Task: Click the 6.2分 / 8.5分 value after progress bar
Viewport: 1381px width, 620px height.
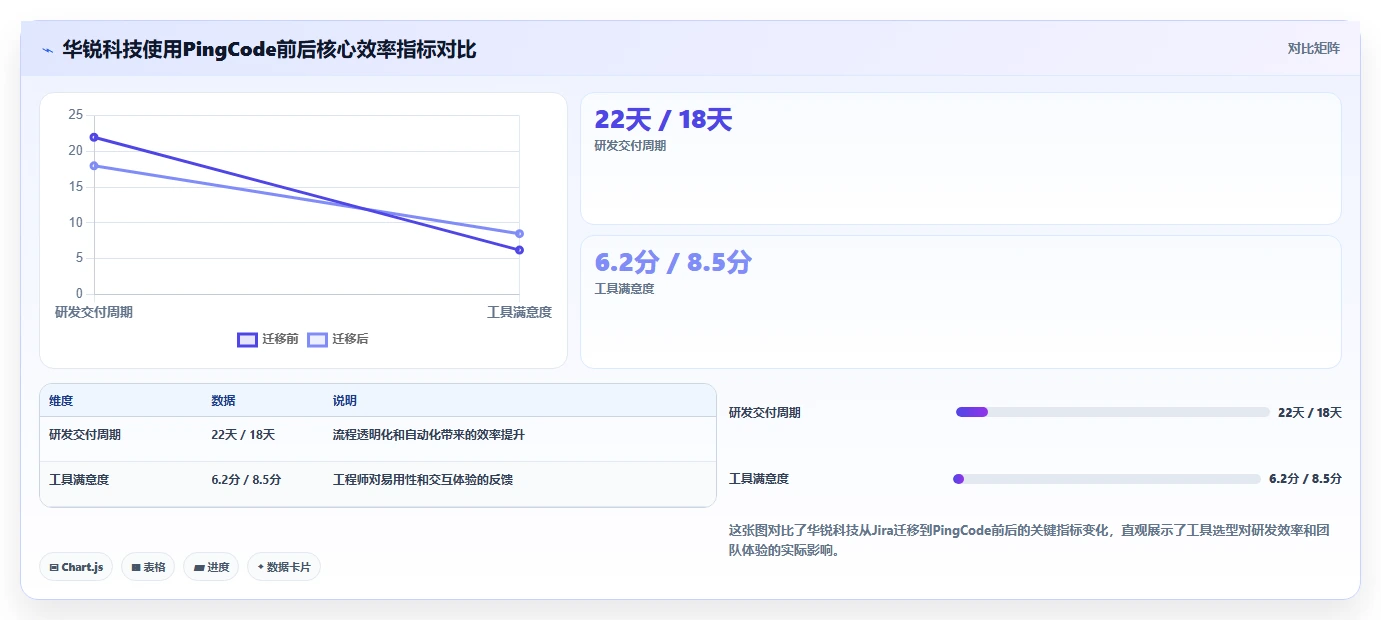Action: click(x=1305, y=479)
